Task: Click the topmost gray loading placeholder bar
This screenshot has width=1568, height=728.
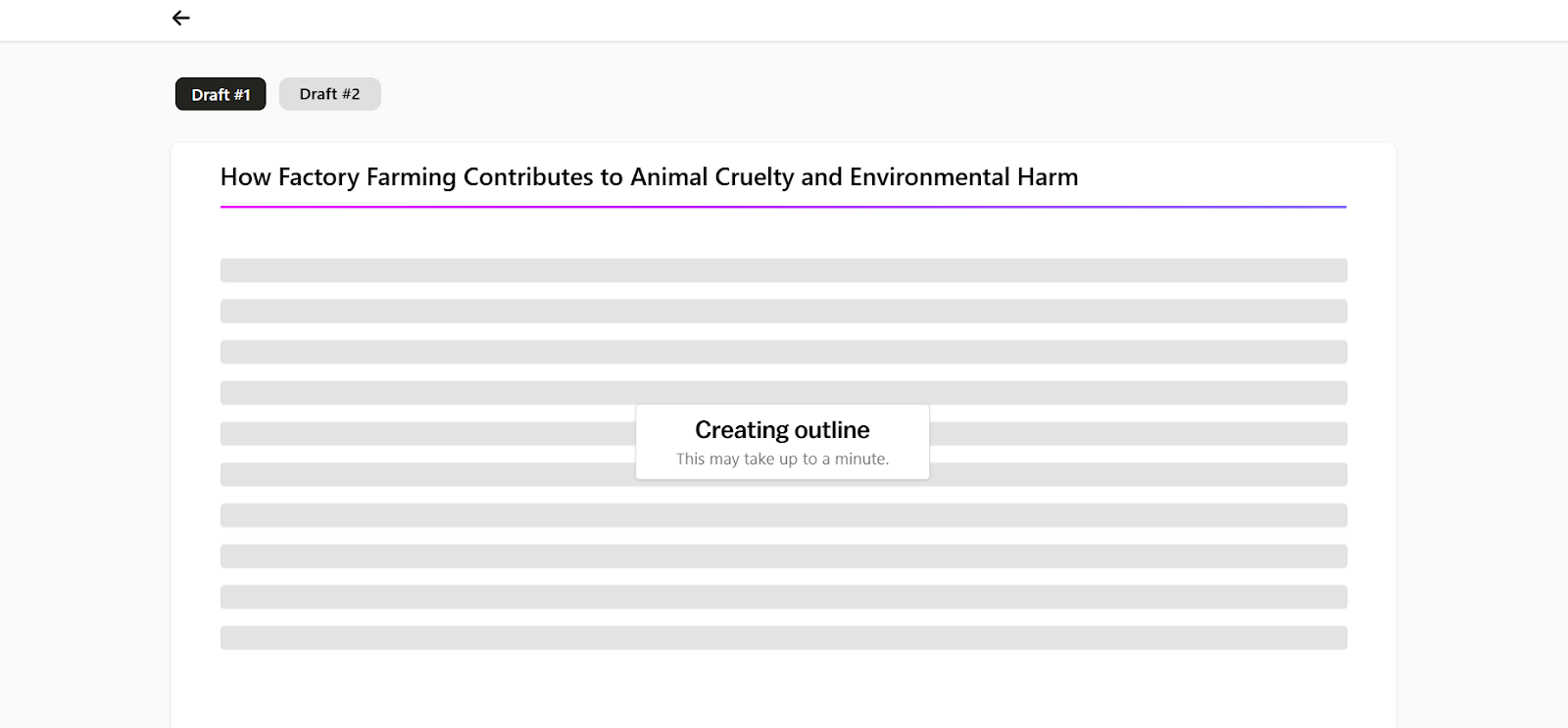Action: [x=783, y=270]
